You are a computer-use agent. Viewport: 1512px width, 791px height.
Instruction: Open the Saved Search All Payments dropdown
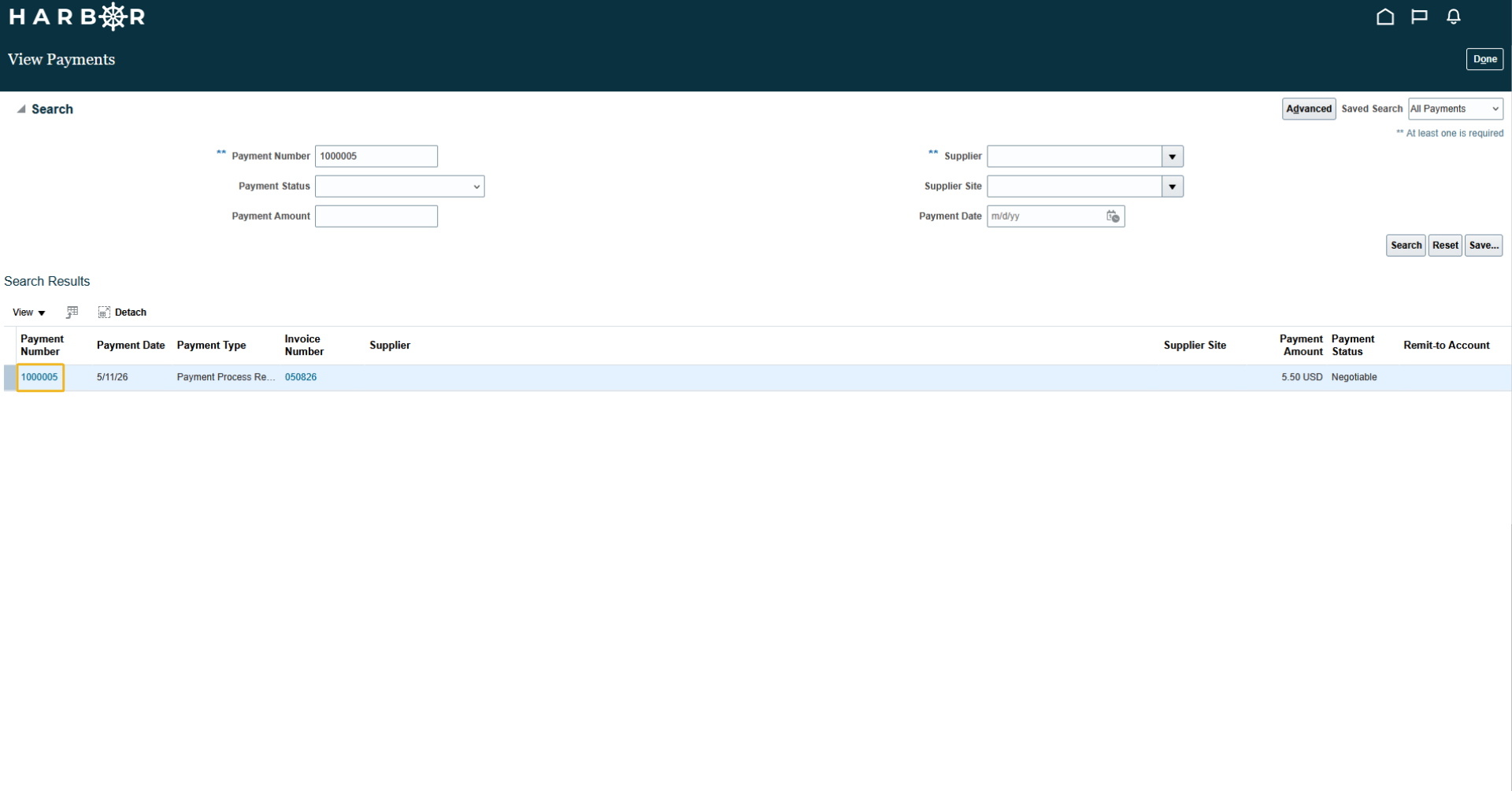(1455, 109)
